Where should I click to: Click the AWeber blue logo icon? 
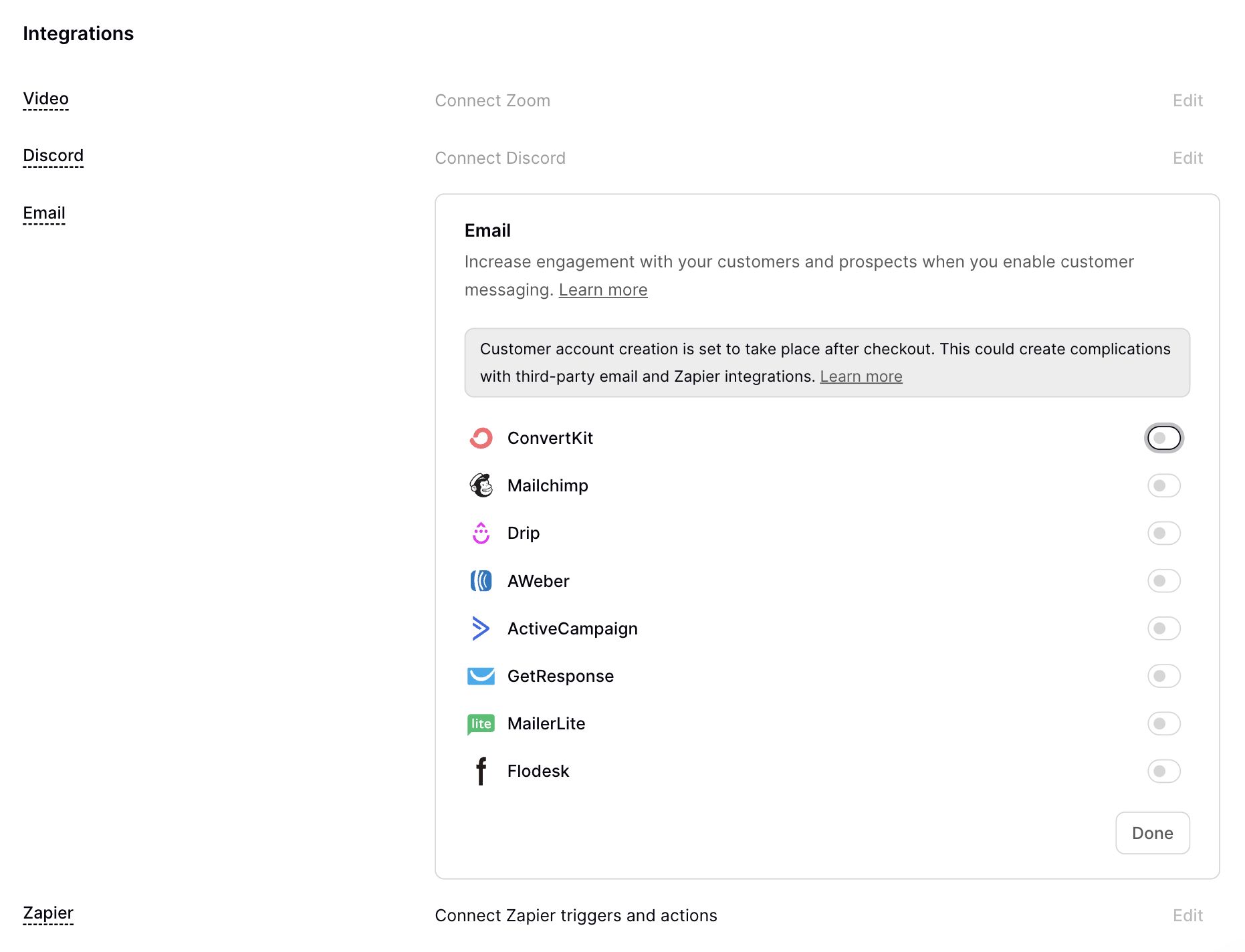pos(481,580)
